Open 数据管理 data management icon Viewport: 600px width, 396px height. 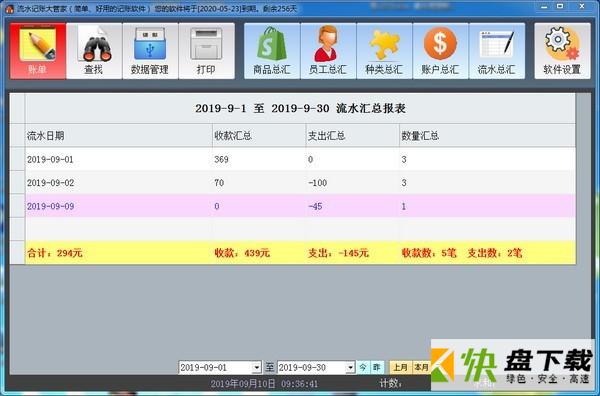tap(150, 51)
